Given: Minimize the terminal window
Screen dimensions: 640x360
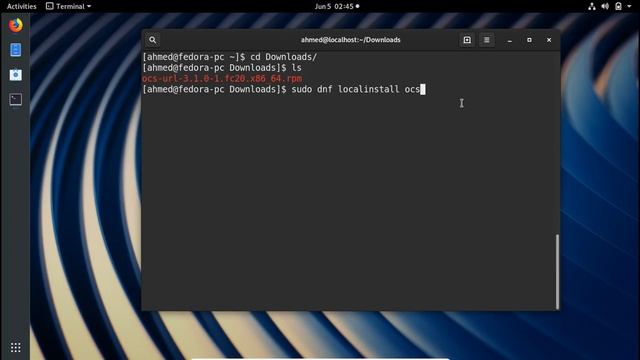Looking at the screenshot, I should click(509, 40).
